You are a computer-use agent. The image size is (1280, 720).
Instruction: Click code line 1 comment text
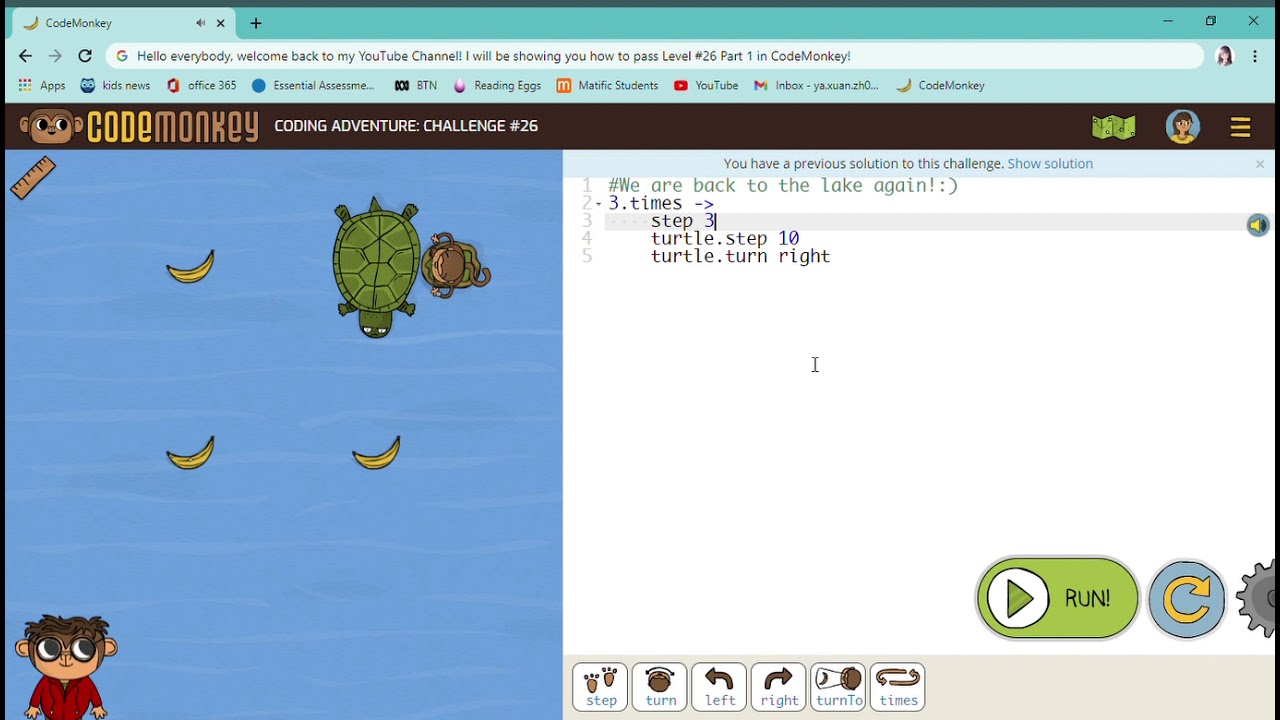click(x=783, y=186)
